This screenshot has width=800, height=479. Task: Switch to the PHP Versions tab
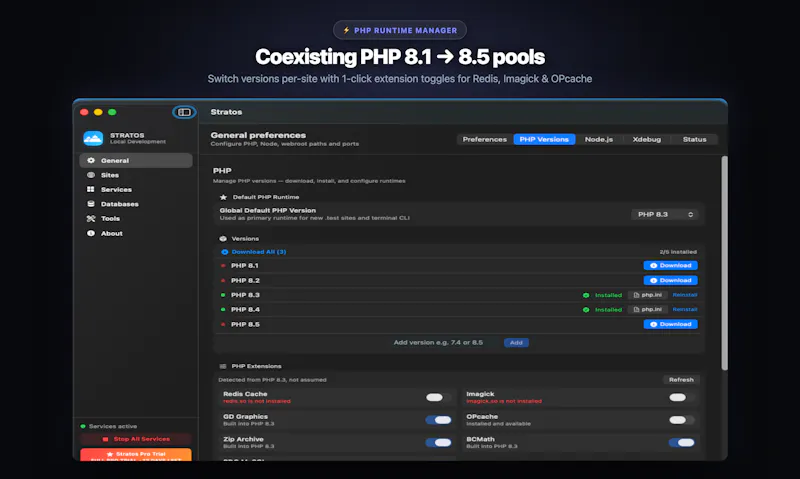point(544,139)
